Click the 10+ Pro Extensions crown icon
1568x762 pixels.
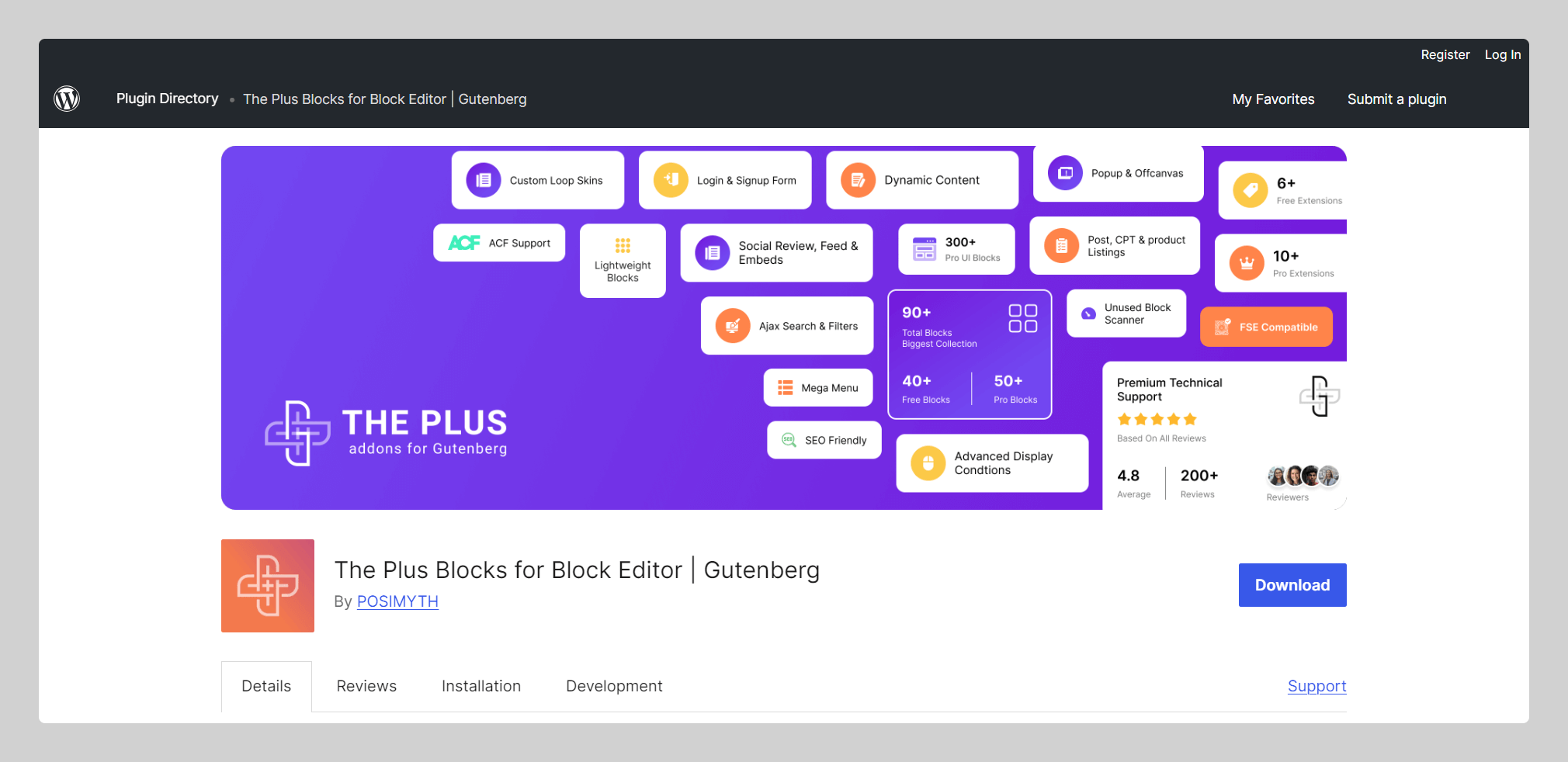pos(1247,264)
